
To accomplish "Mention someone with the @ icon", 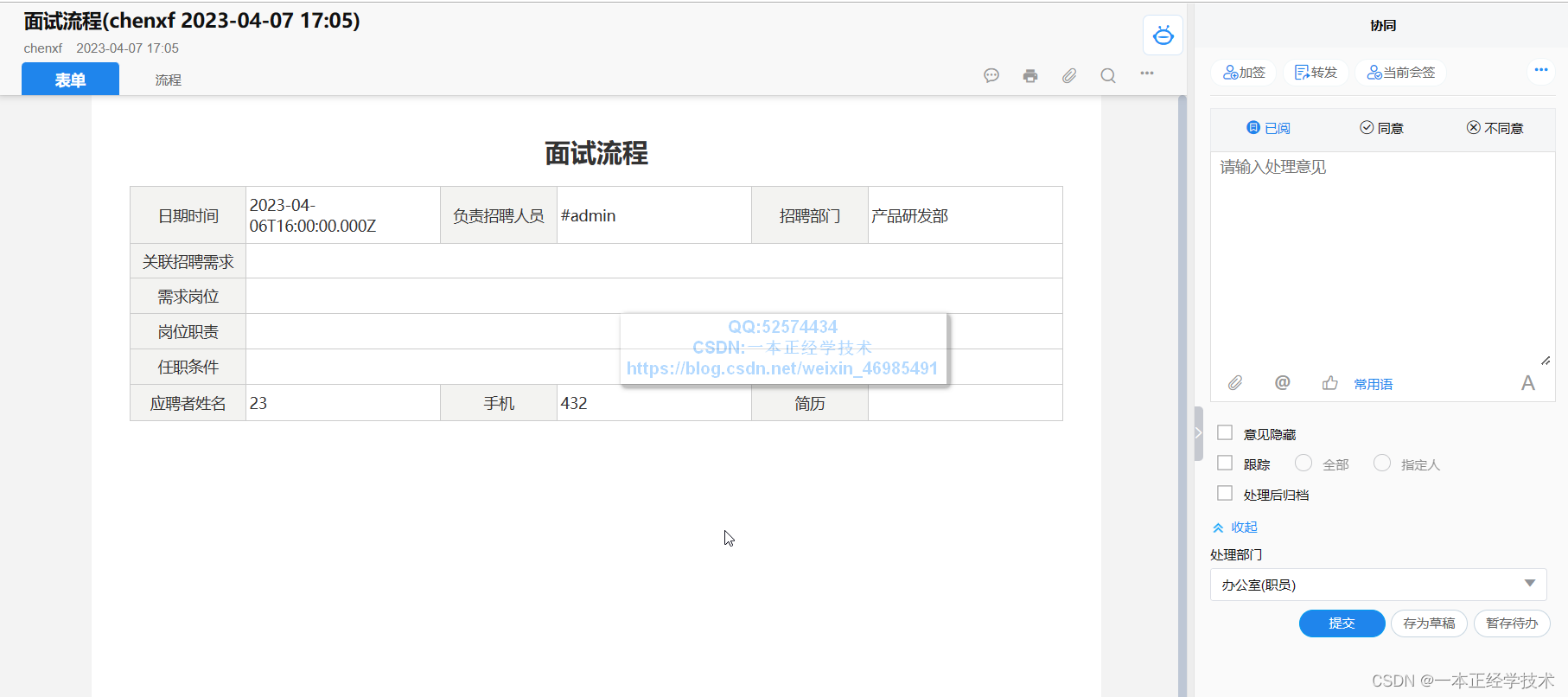I will tap(1283, 382).
